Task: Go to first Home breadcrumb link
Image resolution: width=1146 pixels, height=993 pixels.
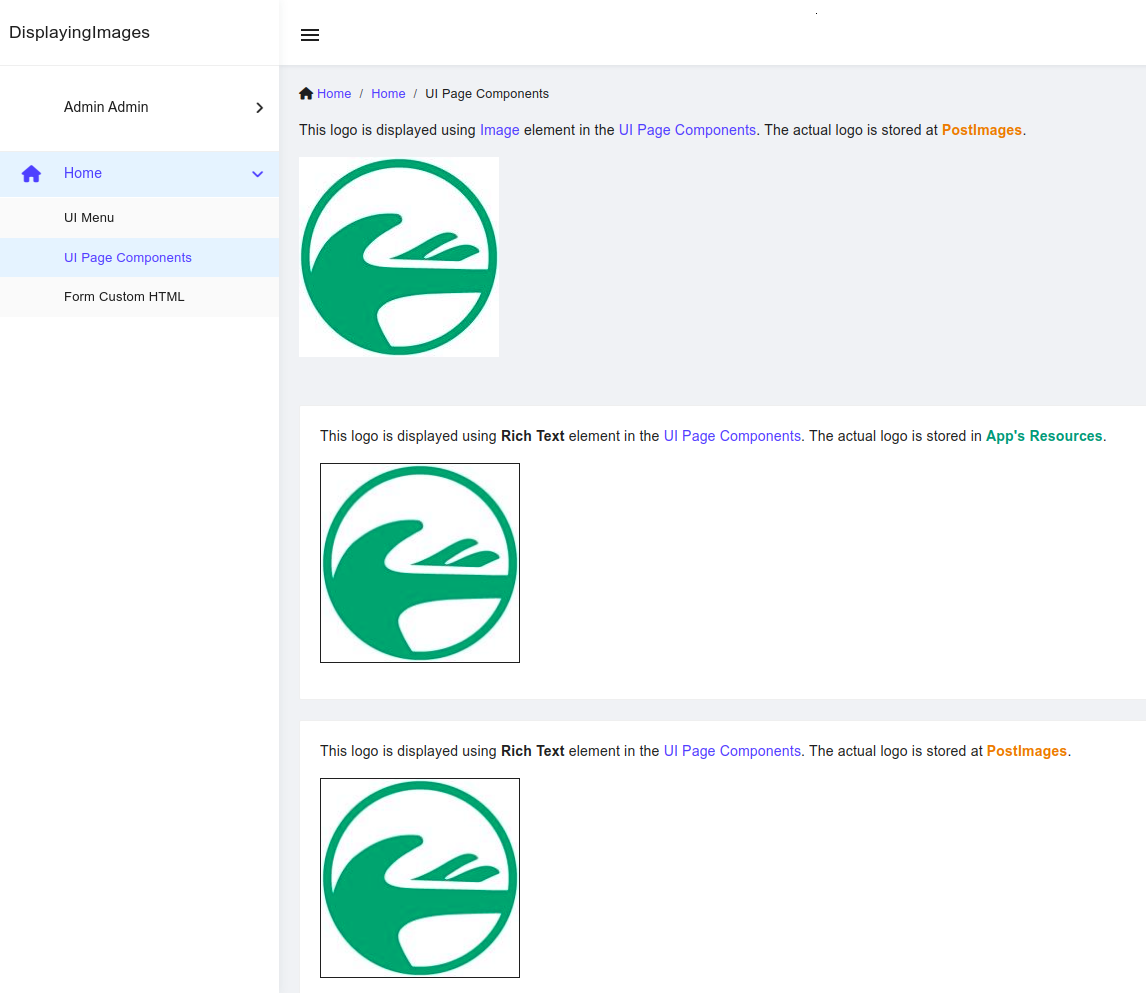Action: (x=334, y=94)
